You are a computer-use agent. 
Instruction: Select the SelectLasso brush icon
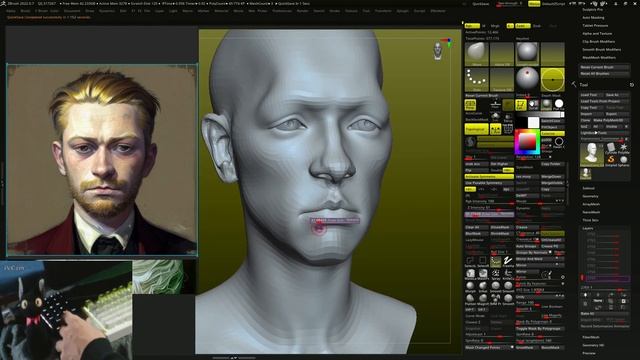click(x=470, y=261)
